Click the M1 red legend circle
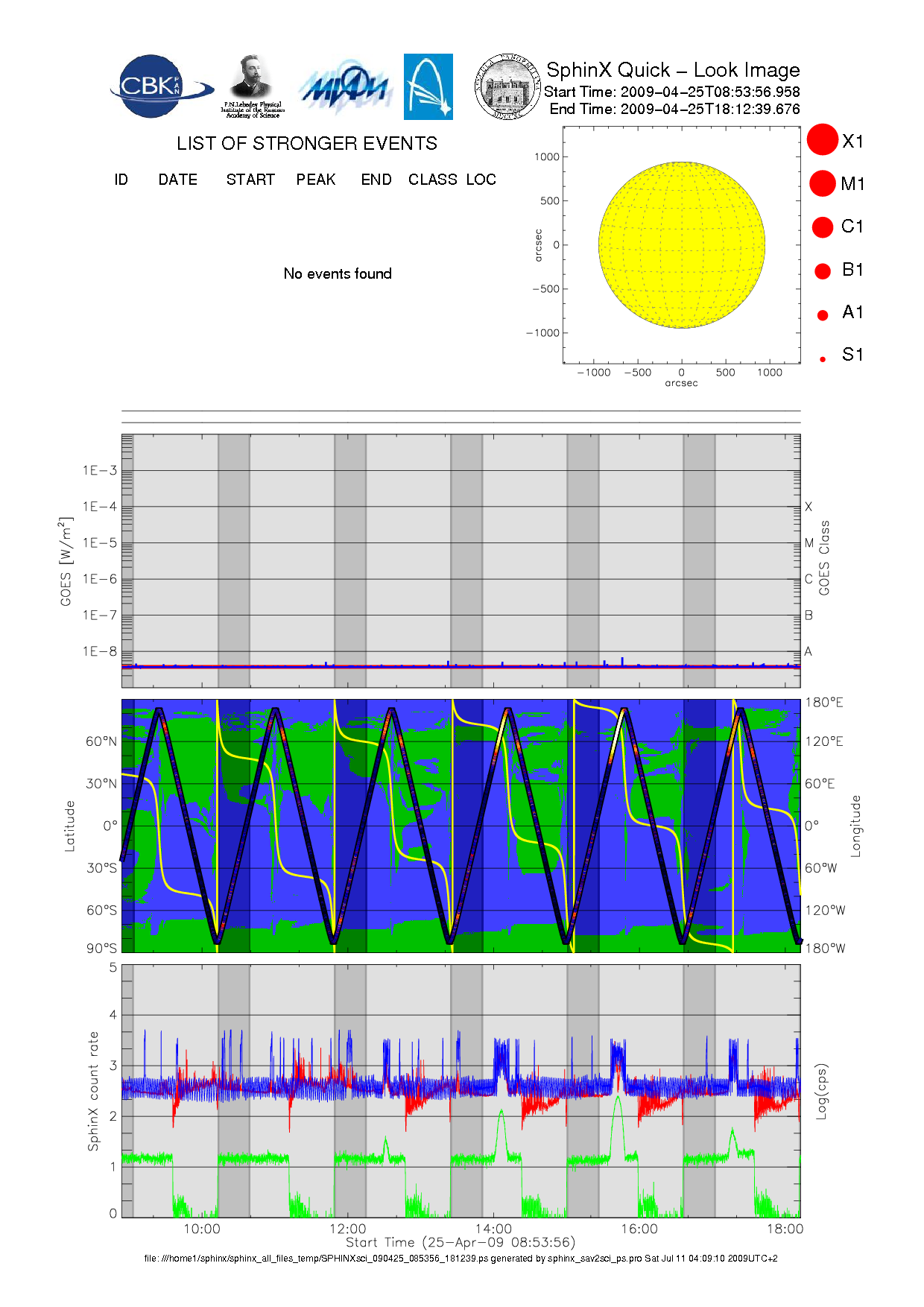The image size is (924, 1307). click(x=823, y=183)
